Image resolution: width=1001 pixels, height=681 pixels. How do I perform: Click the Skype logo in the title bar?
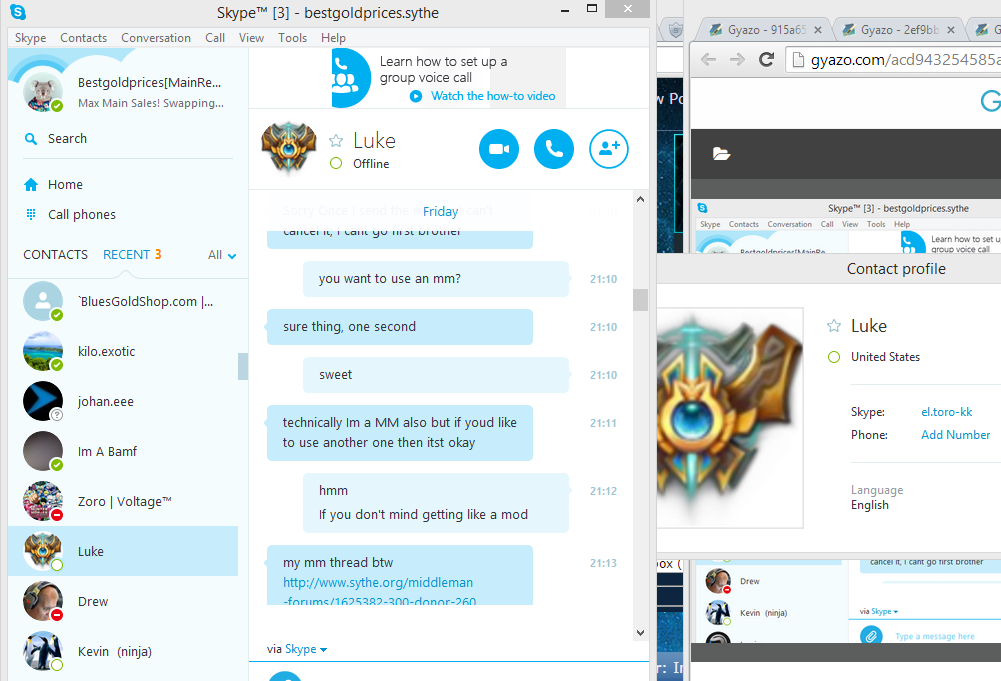point(18,11)
